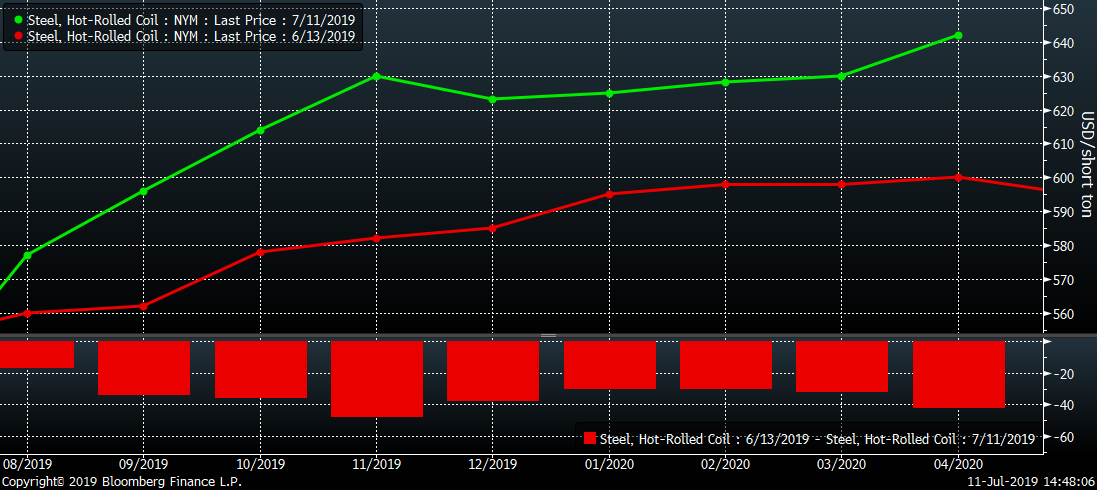The image size is (1097, 490).
Task: Select the red line's 10/2019 data point
Action: coord(260,251)
